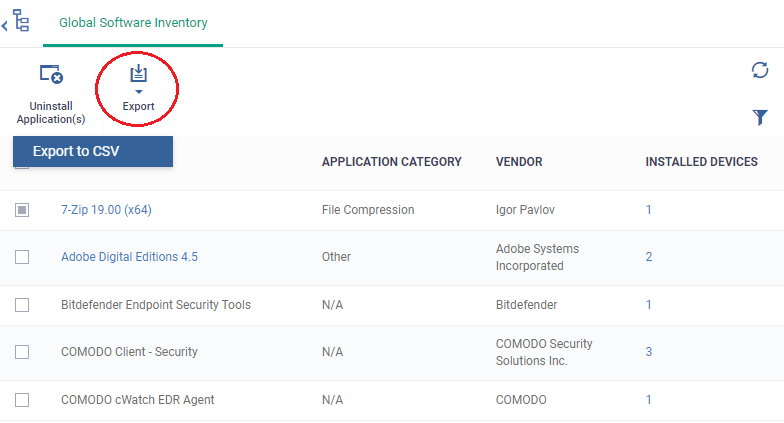Image resolution: width=784 pixels, height=423 pixels.
Task: Click Bitdefender Endpoint Security Tools name
Action: coord(156,305)
